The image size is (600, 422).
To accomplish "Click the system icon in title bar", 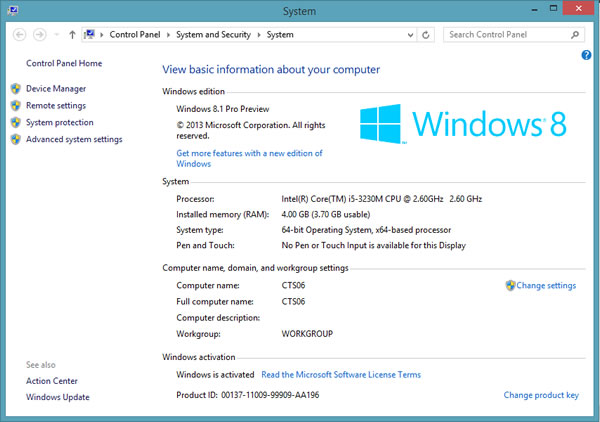I will 12,10.
